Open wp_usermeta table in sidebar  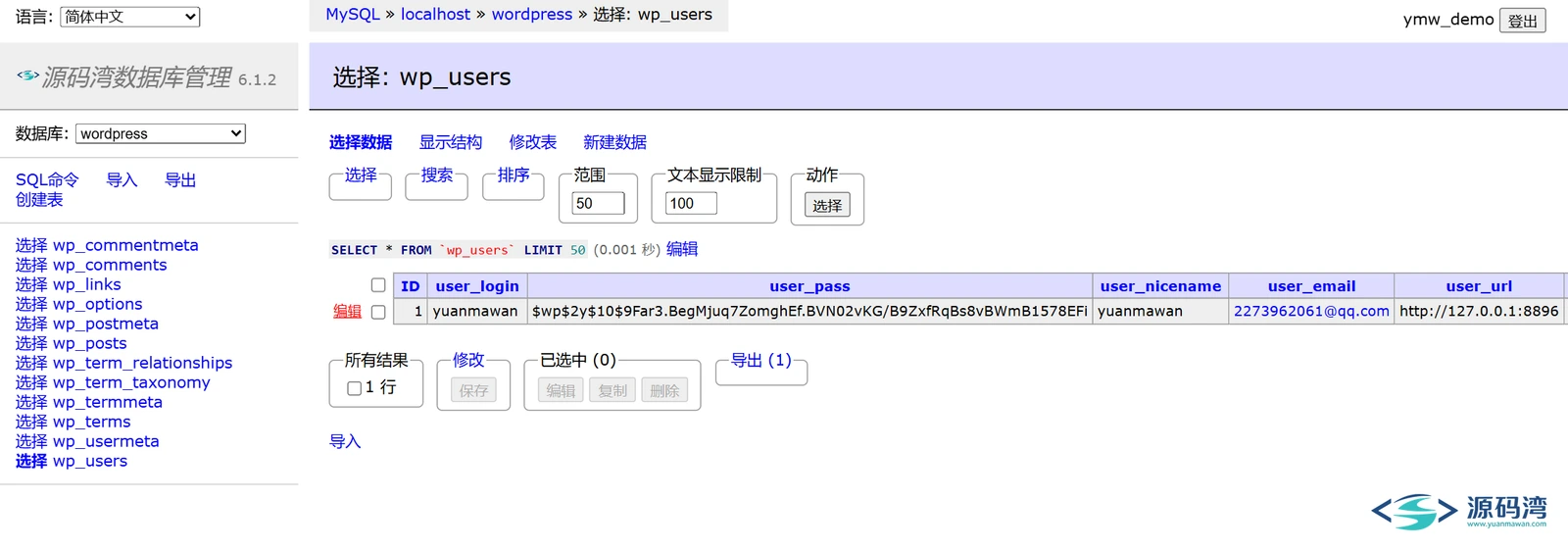point(106,441)
